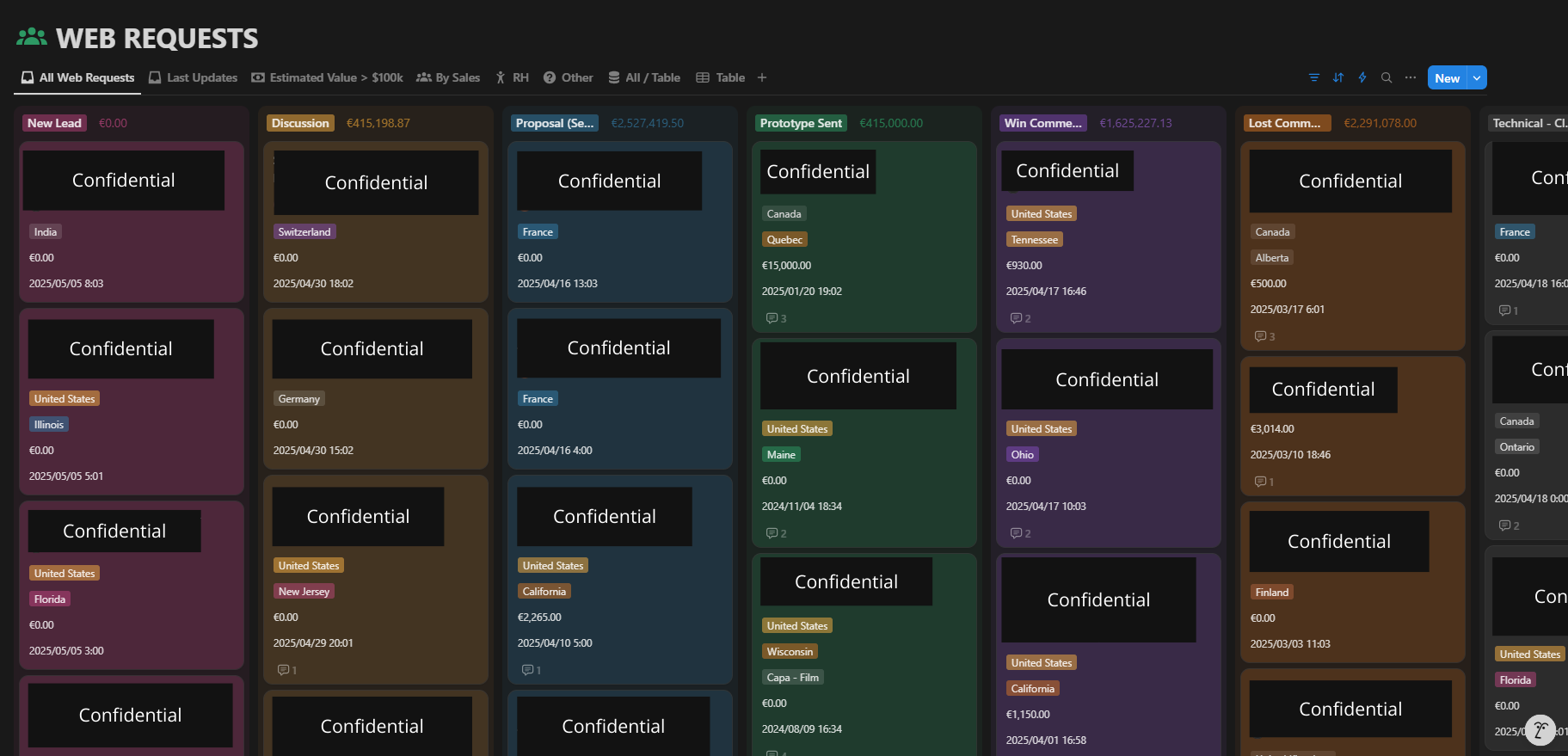The width and height of the screenshot is (1568, 756).
Task: Open the floating help assistant icon
Action: (x=1540, y=731)
